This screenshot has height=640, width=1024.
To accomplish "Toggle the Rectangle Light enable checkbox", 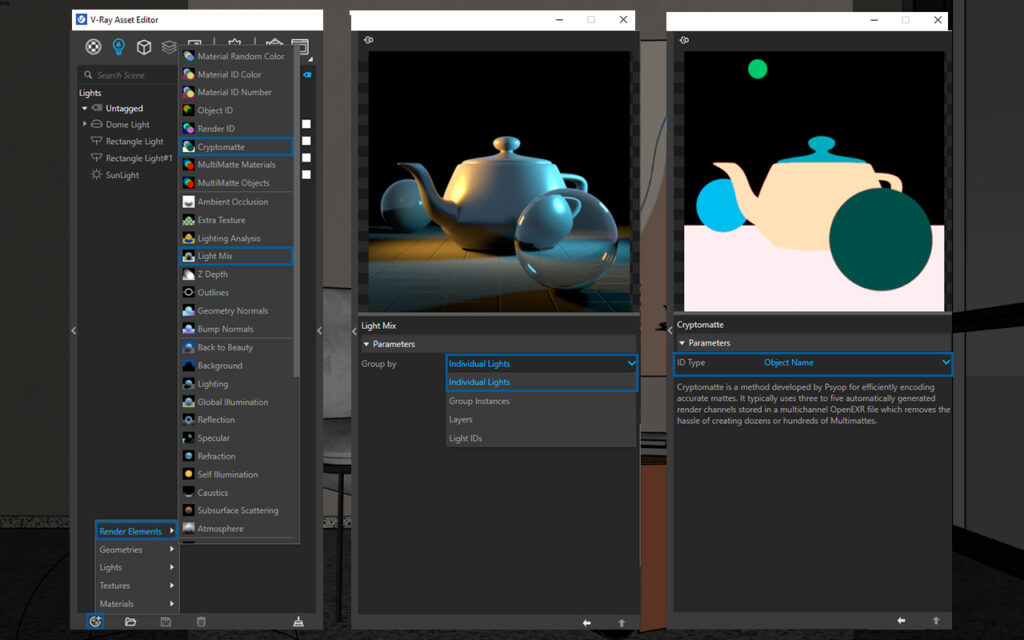I will [x=307, y=142].
